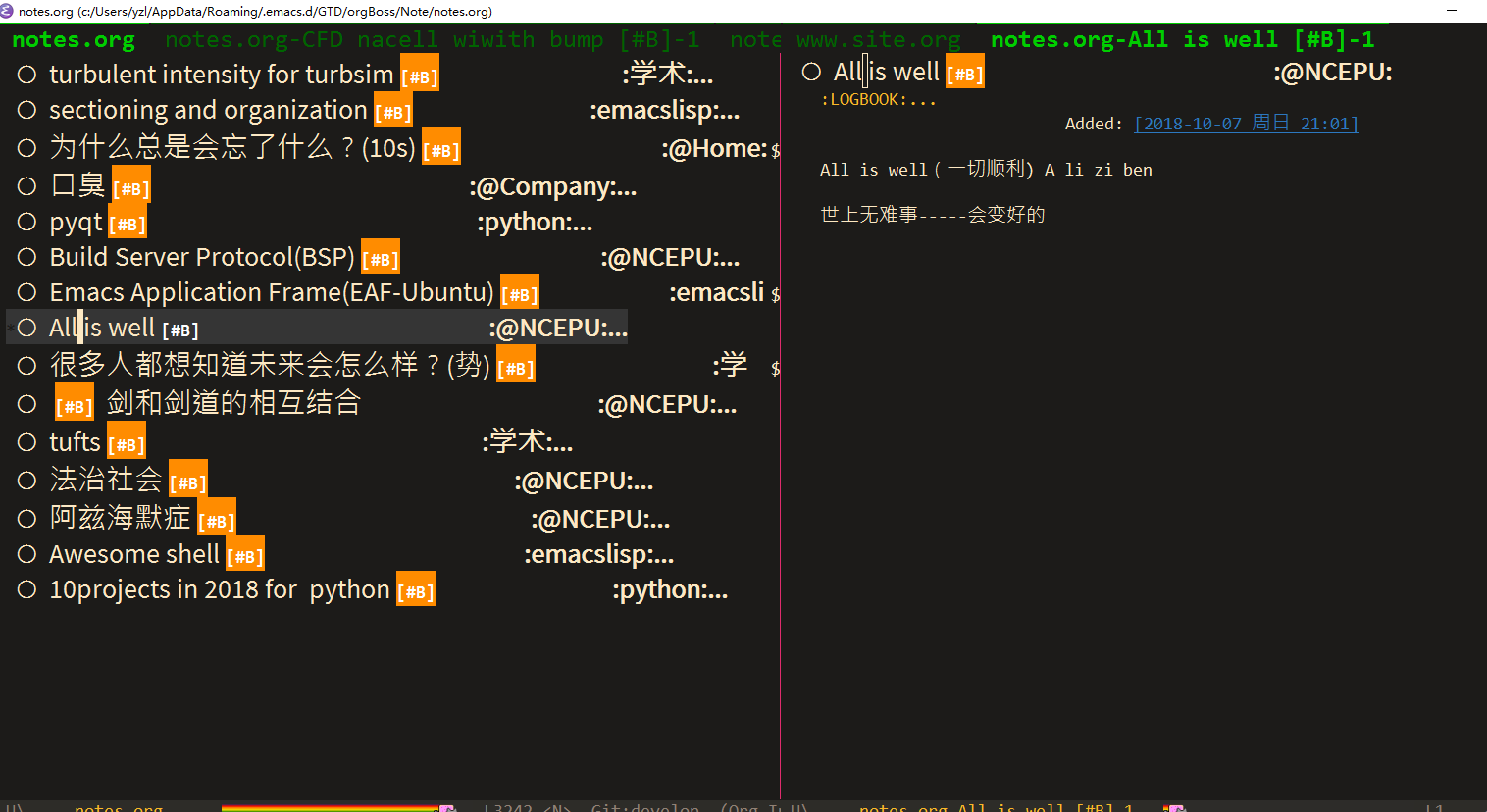Click the bullet before '10projects in 2018 for python'

(x=27, y=589)
